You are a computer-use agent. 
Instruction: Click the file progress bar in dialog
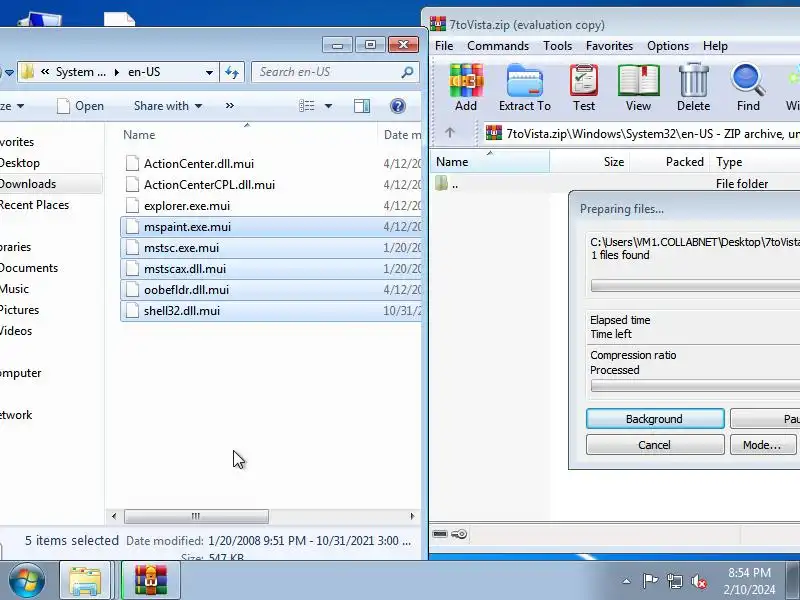coord(695,286)
